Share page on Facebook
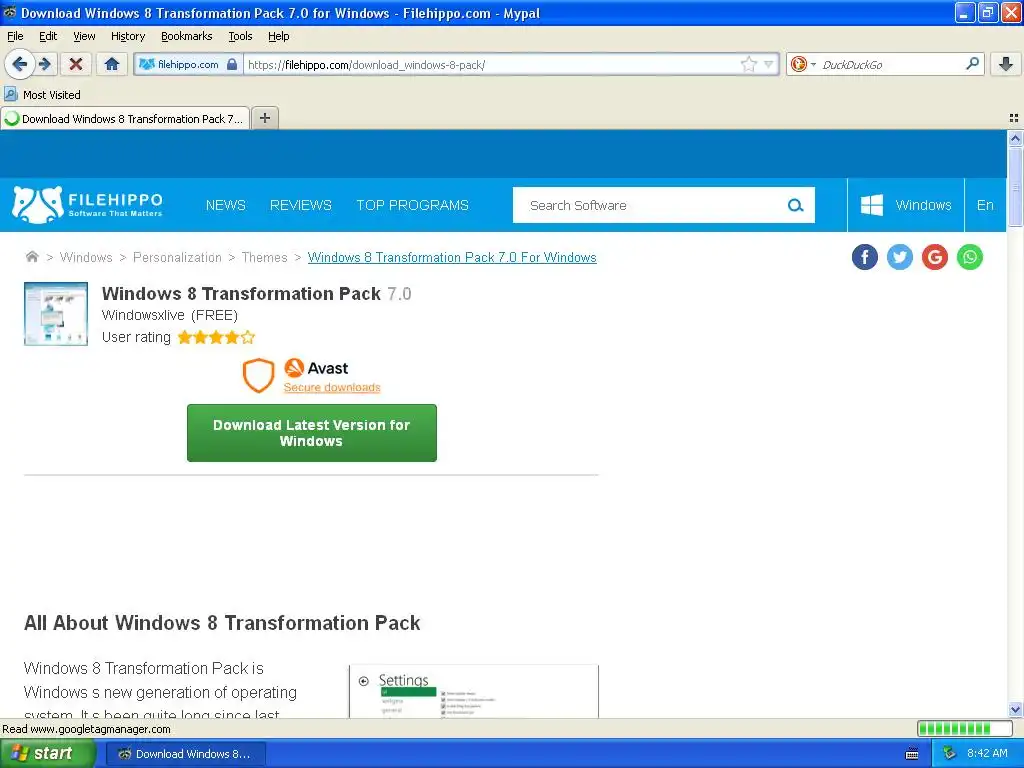Screen dimensions: 1024x768 pos(865,257)
